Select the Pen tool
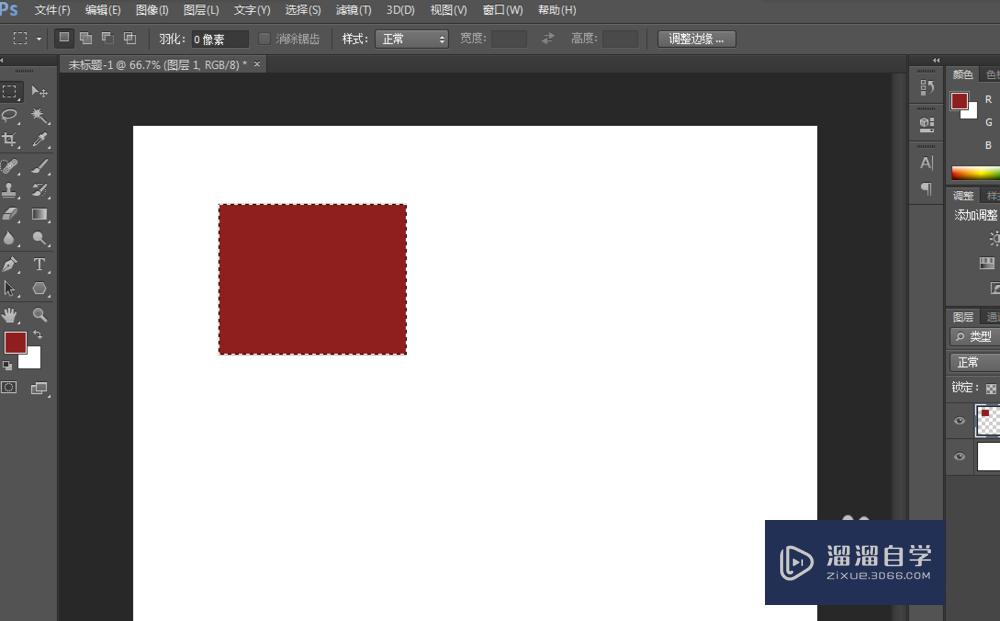This screenshot has height=621, width=1000. coord(10,264)
